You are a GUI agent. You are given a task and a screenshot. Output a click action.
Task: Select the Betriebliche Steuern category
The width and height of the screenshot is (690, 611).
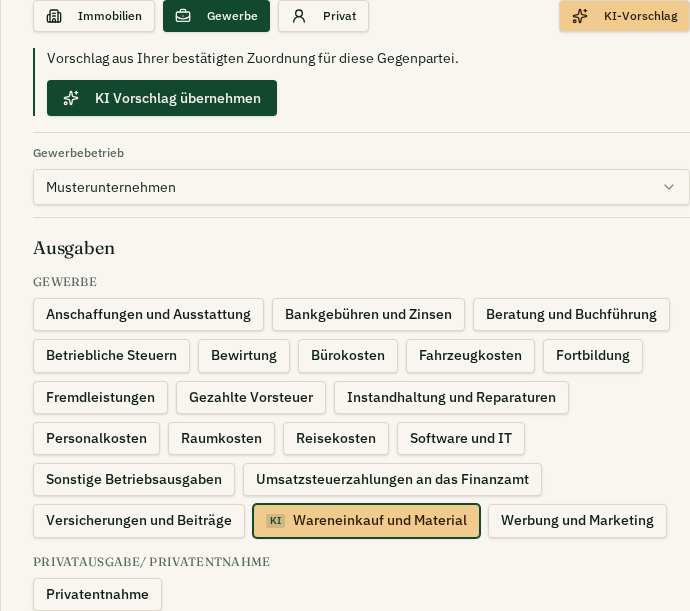[x=111, y=356]
